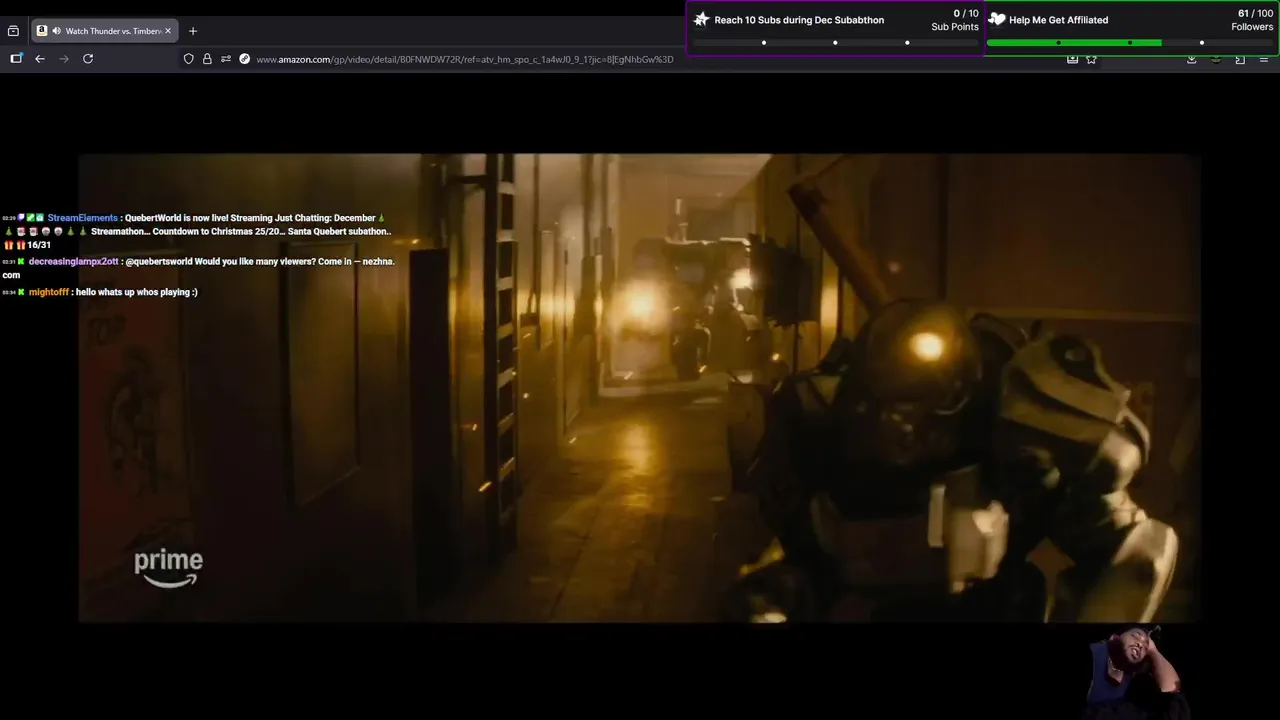Click the reader-style icon left of the star
The width and height of the screenshot is (1280, 720).
coord(1072,59)
